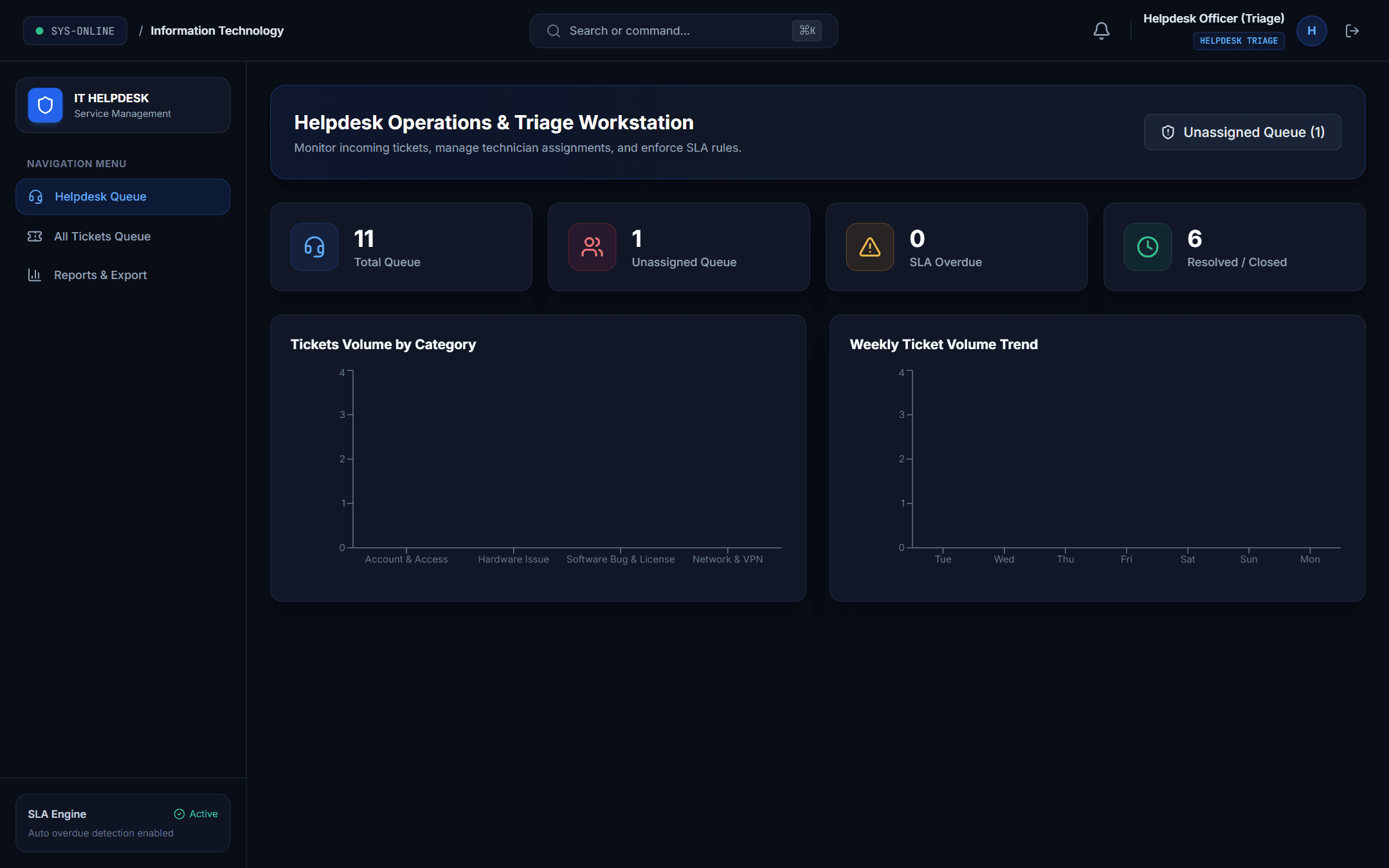1389x868 pixels.
Task: Click the Weekly Ticket Volume Trend heading
Action: click(943, 345)
